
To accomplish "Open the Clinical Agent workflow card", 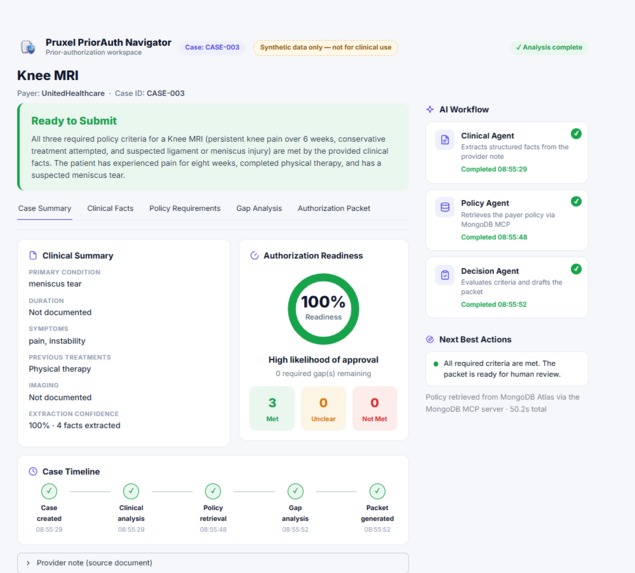I will click(x=507, y=152).
